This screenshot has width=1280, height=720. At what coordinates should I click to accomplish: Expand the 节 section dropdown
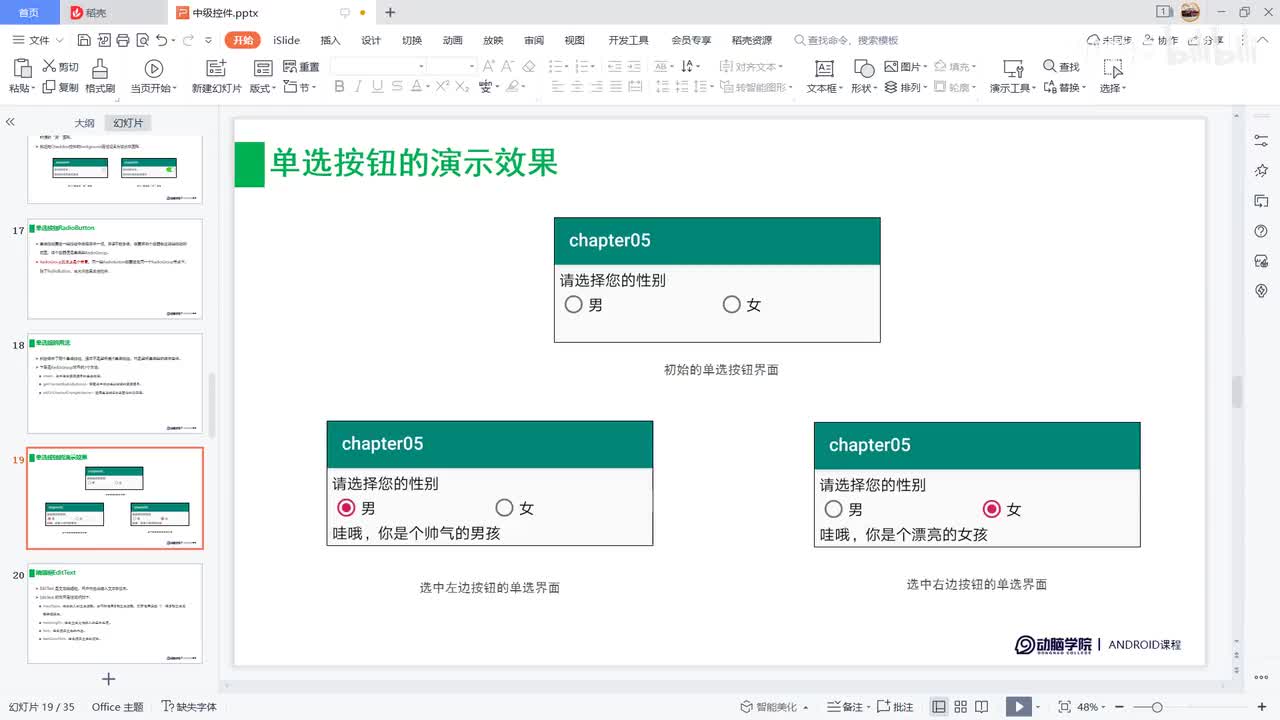[x=299, y=88]
